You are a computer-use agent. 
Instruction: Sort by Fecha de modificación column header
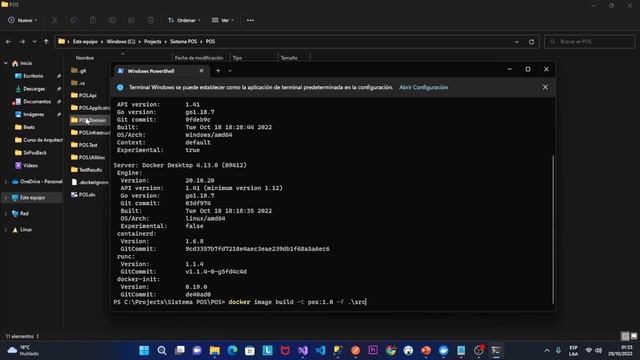(199, 58)
